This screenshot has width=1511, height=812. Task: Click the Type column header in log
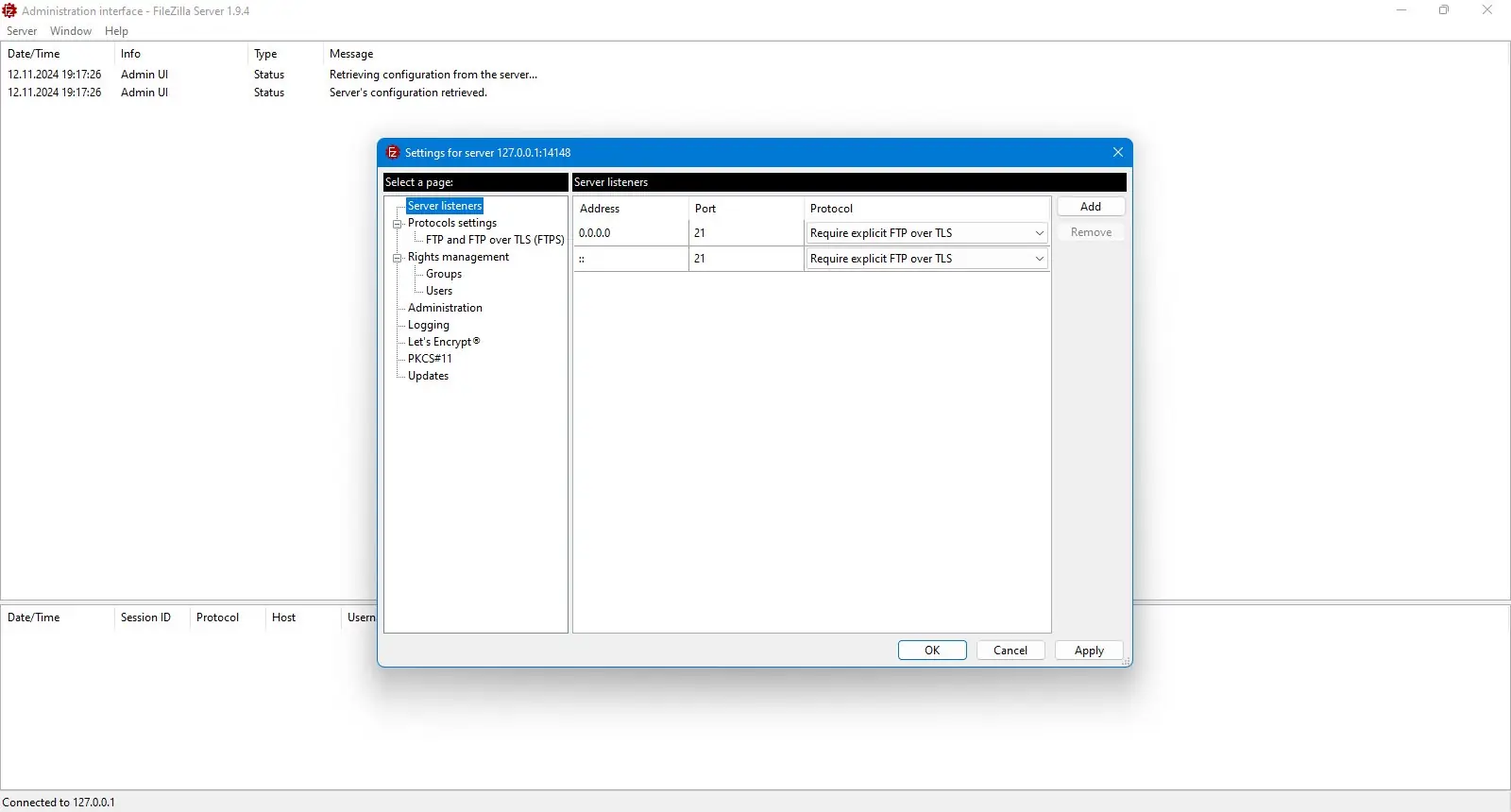click(x=285, y=54)
